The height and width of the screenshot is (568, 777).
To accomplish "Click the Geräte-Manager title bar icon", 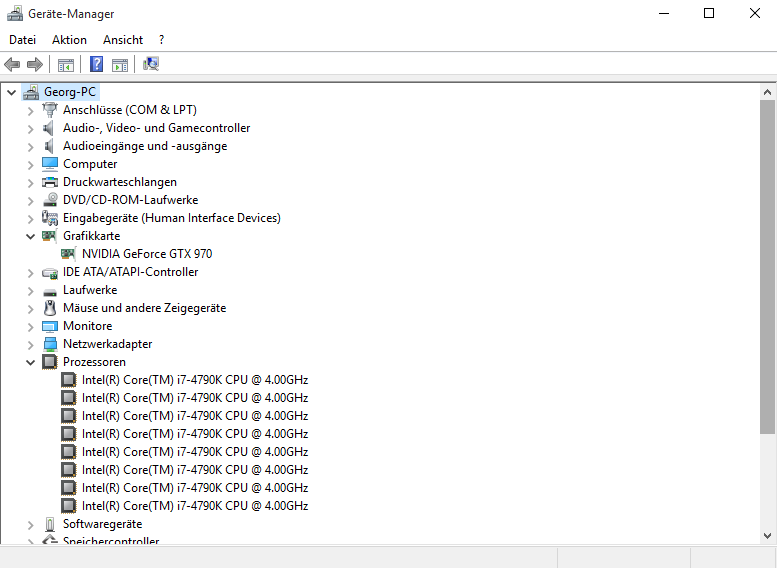I will coord(14,13).
